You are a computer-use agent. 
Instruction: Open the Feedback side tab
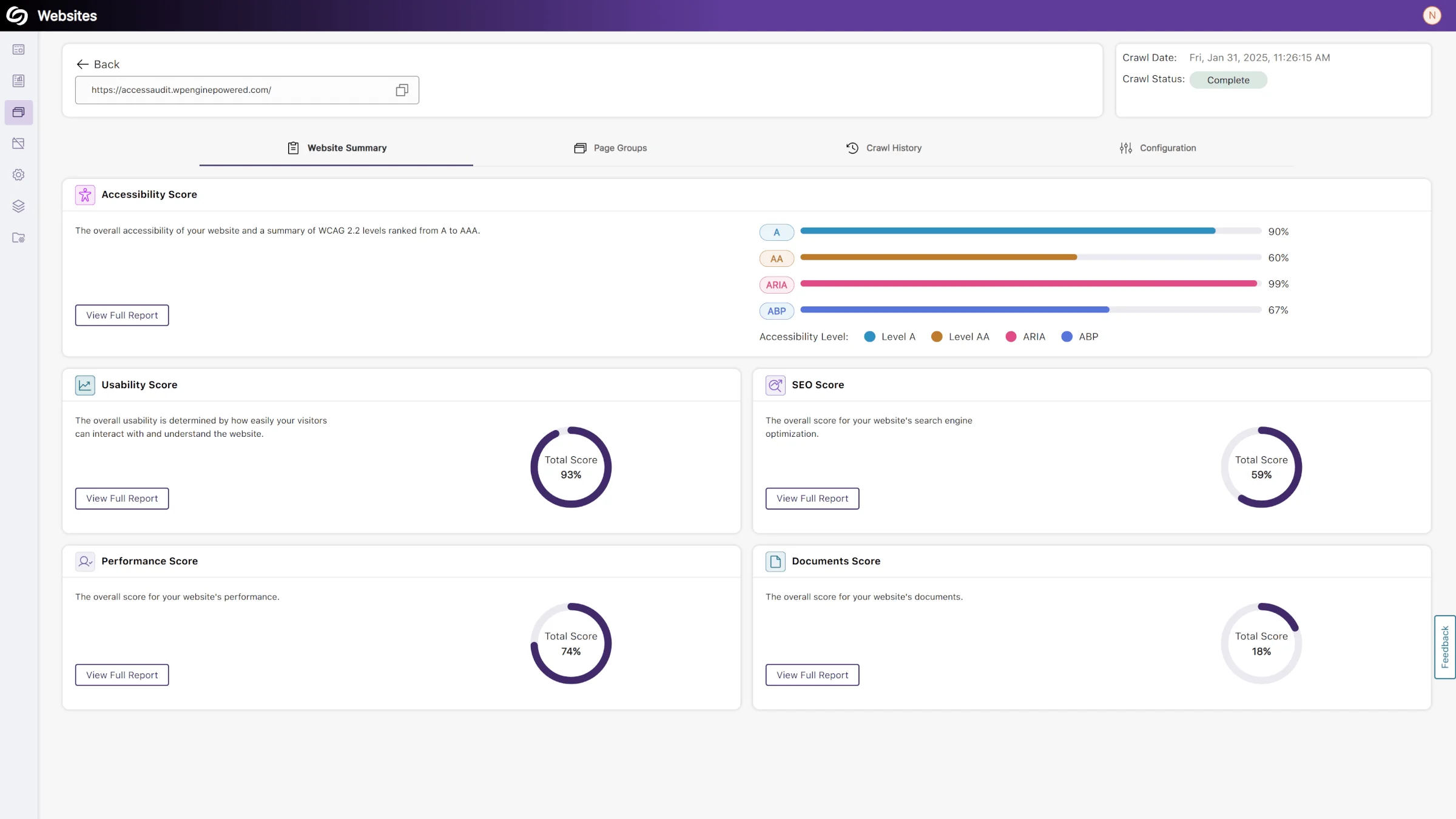click(x=1445, y=647)
